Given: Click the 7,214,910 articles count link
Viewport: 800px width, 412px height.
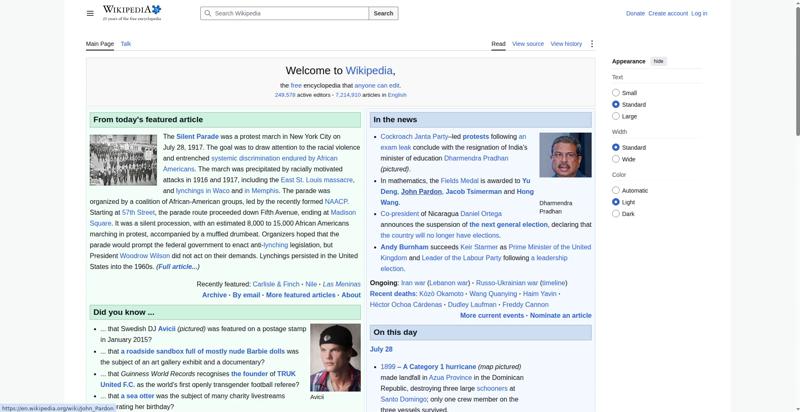Looking at the screenshot, I should 348,95.
